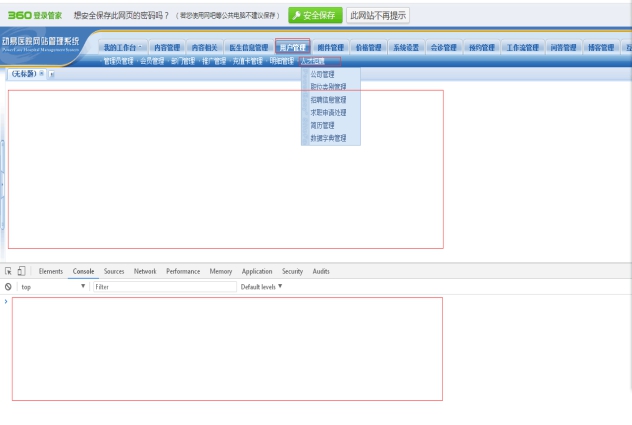Toggle the device toolbar icon
This screenshot has height=425, width=632.
pyautogui.click(x=21, y=271)
